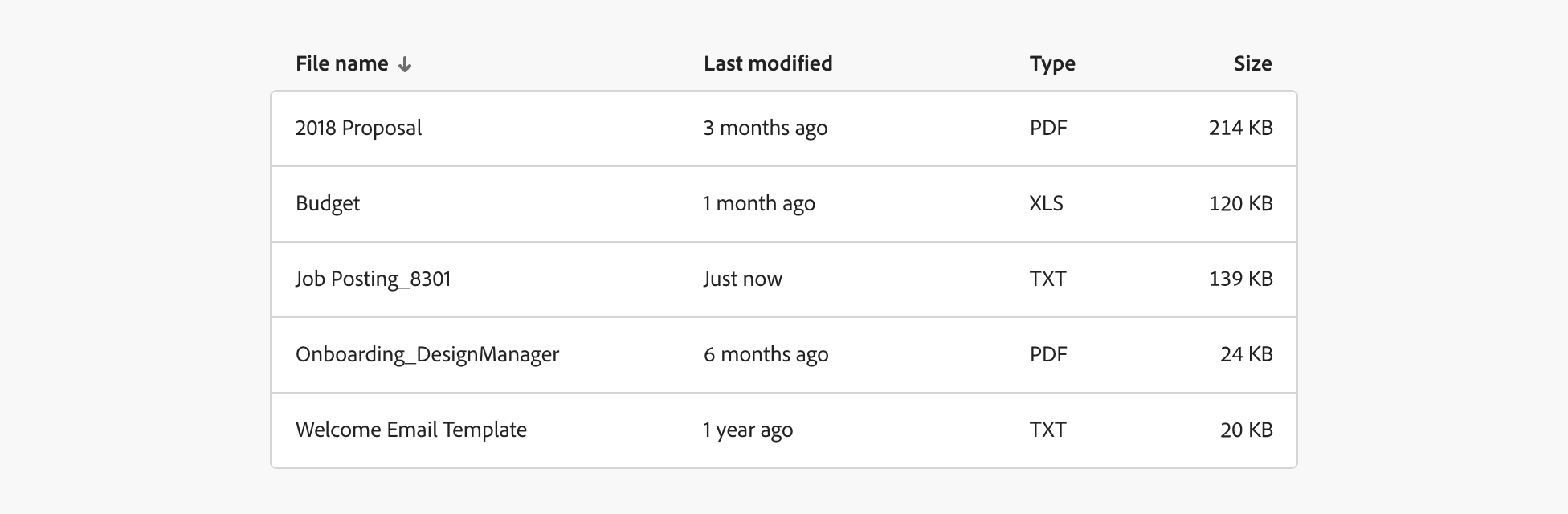1568x514 pixels.
Task: Click the '6 months ago' modified cell
Action: pos(766,355)
